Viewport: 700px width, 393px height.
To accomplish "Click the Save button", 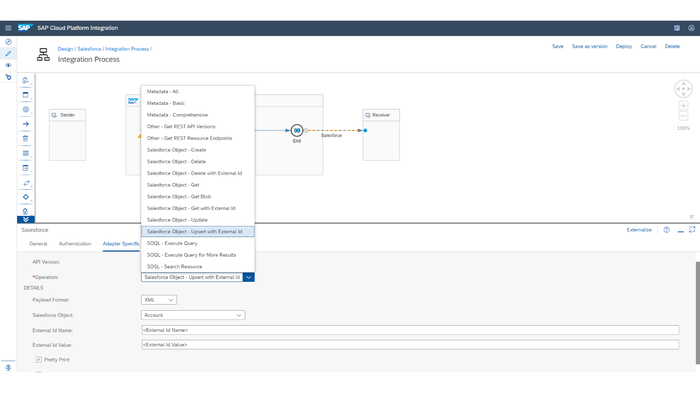I will coord(558,46).
